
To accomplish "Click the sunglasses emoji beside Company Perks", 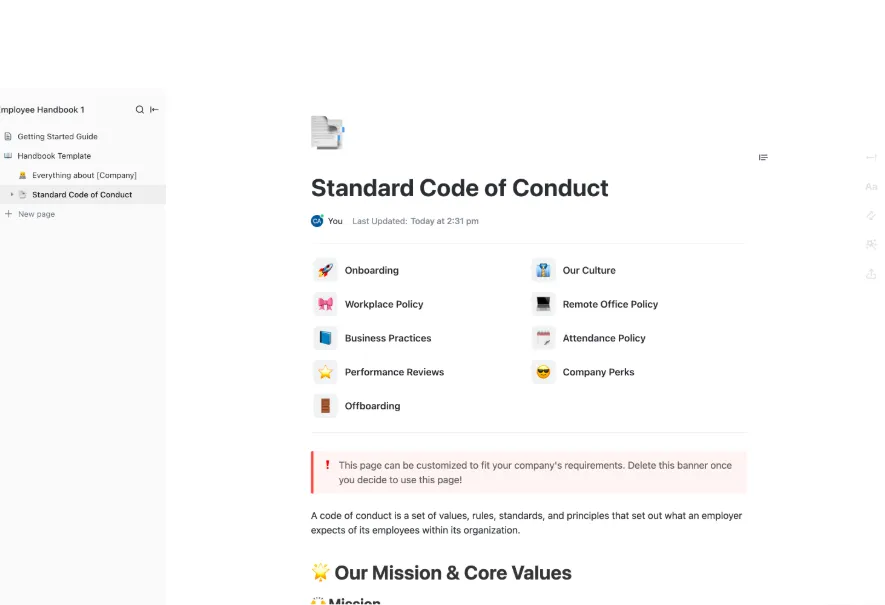I will (544, 372).
